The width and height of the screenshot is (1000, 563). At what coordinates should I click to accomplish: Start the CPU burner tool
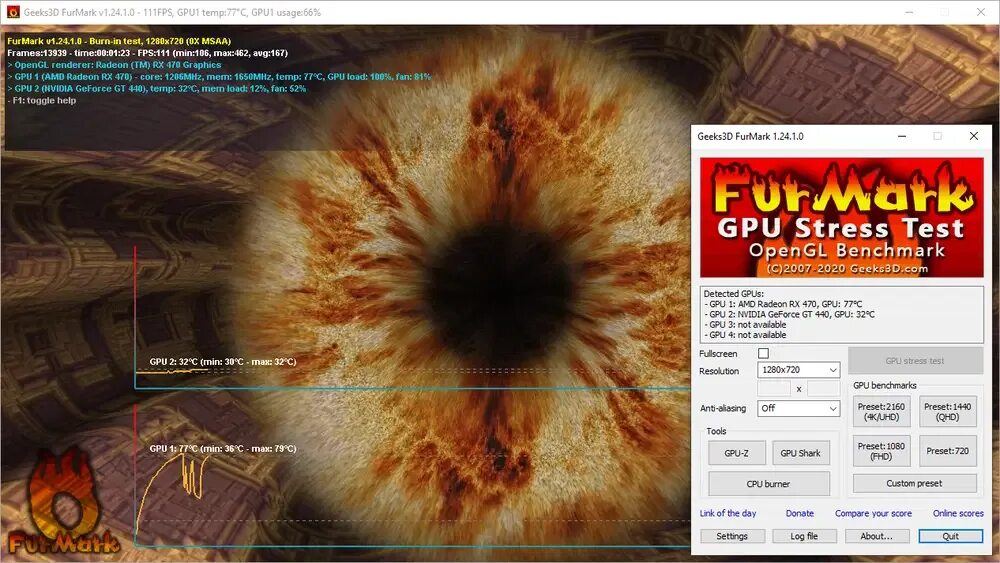click(x=768, y=484)
